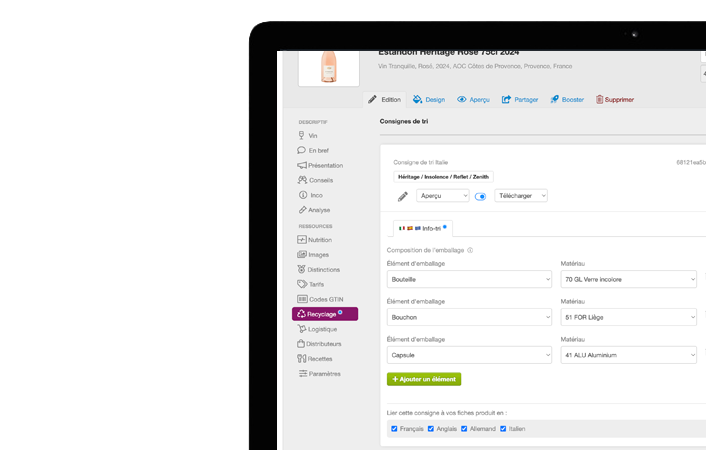Click the trash icon beside Supprimer
Image resolution: width=706 pixels, height=450 pixels.
(599, 100)
